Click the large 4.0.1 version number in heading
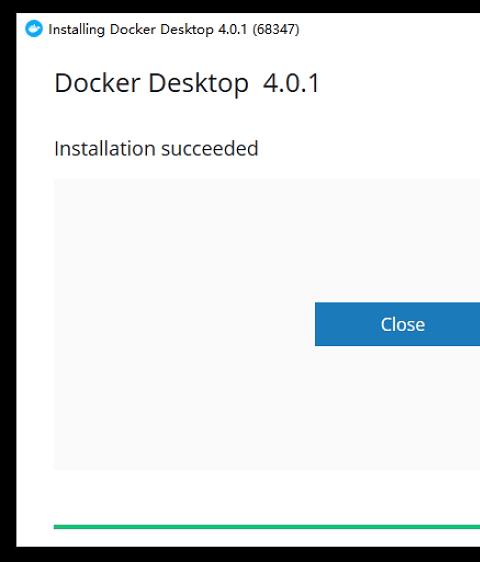The width and height of the screenshot is (480, 562). (x=291, y=83)
